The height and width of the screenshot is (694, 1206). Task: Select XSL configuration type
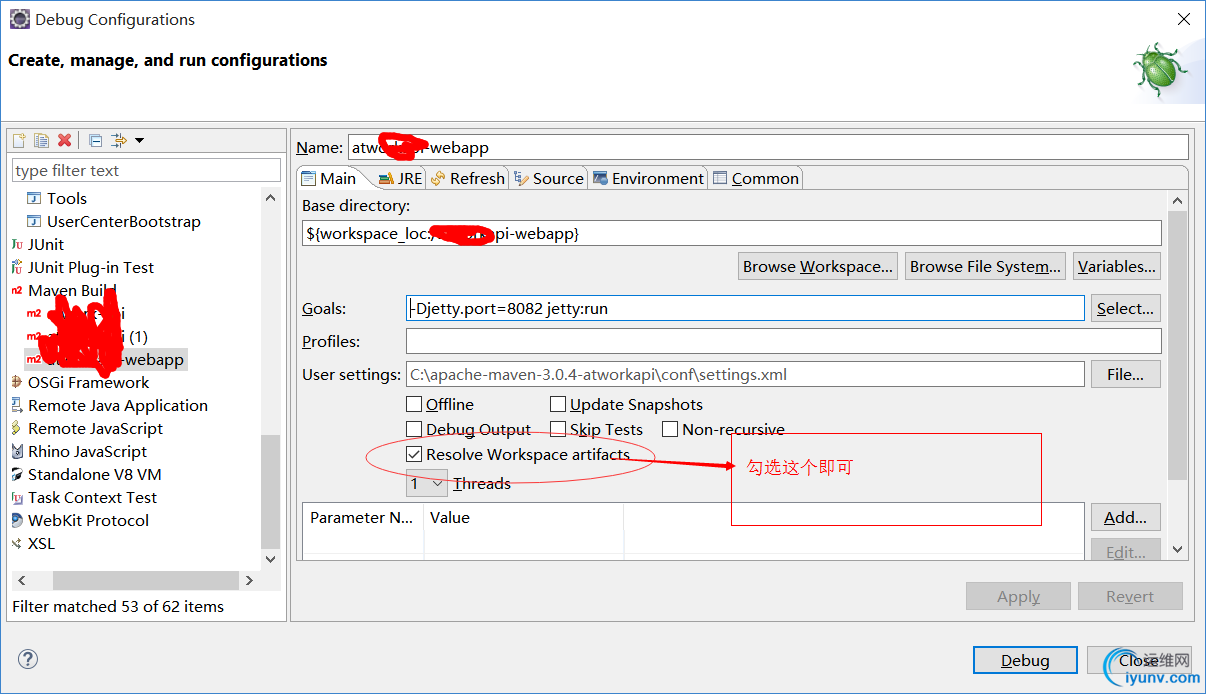41,543
